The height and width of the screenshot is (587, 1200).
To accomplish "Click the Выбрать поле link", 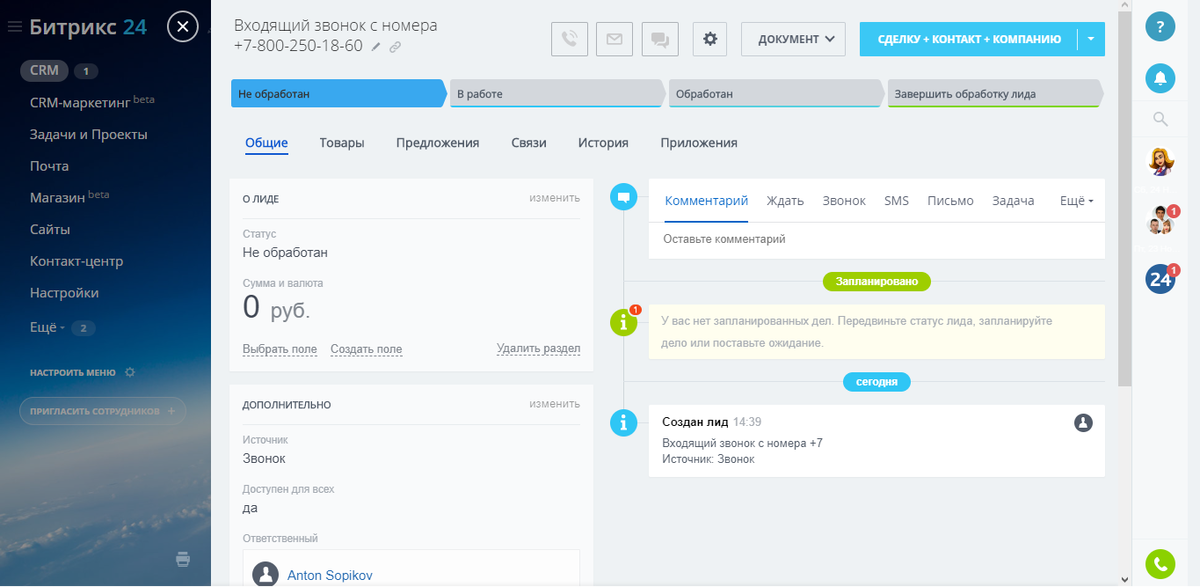I will pyautogui.click(x=280, y=349).
